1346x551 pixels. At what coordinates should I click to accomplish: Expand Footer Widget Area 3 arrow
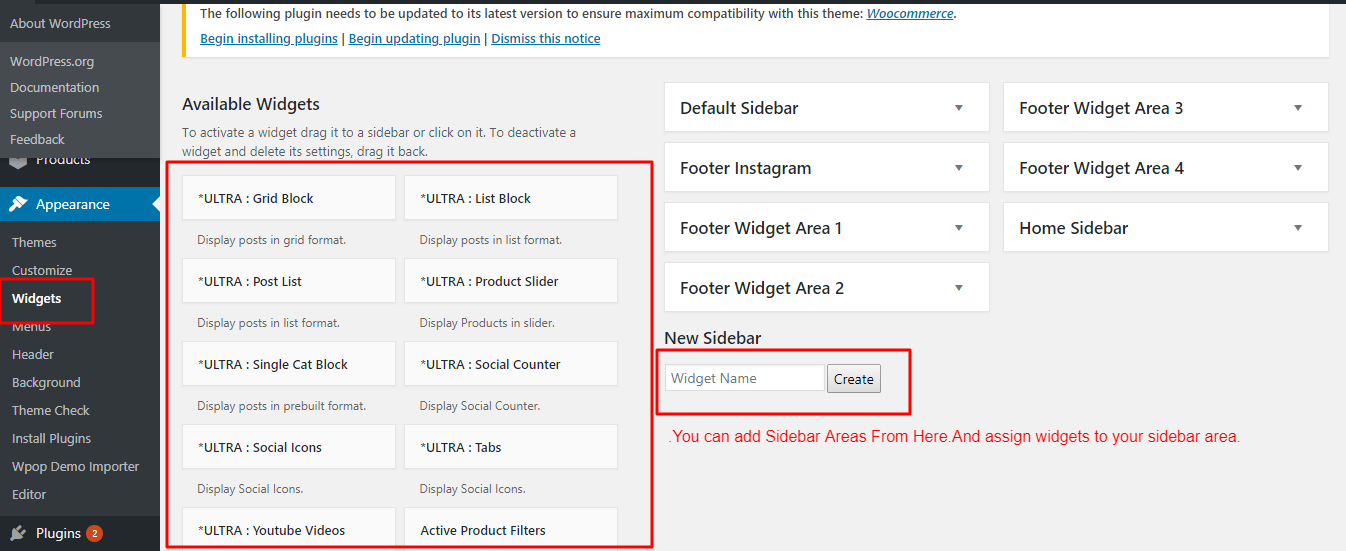tap(1297, 108)
